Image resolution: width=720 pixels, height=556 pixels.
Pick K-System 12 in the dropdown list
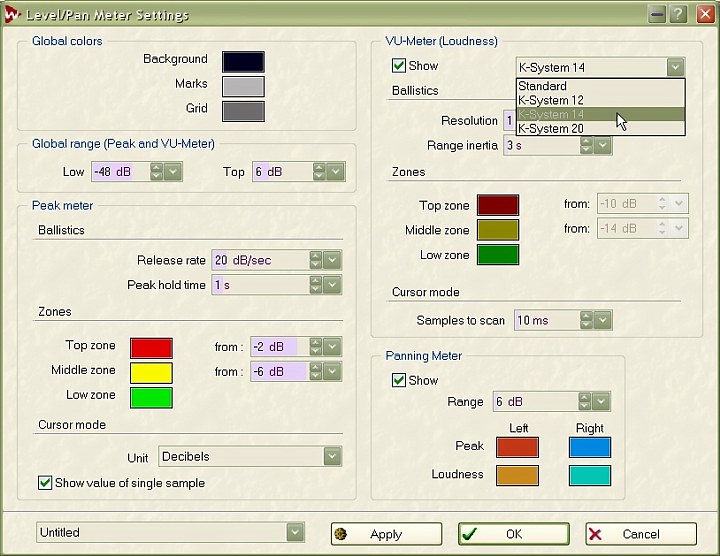[x=551, y=101]
